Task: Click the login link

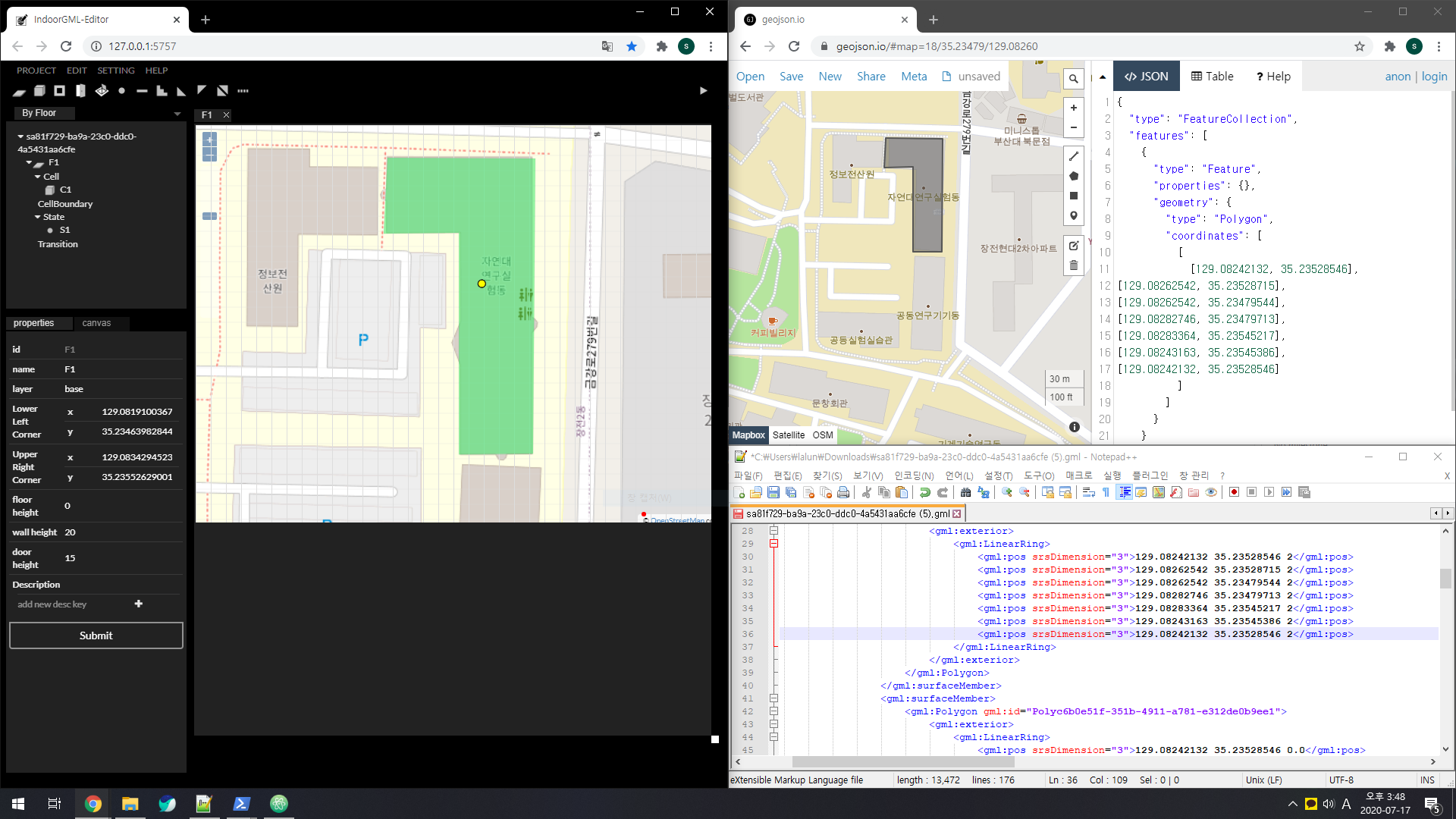Action: coord(1433,77)
